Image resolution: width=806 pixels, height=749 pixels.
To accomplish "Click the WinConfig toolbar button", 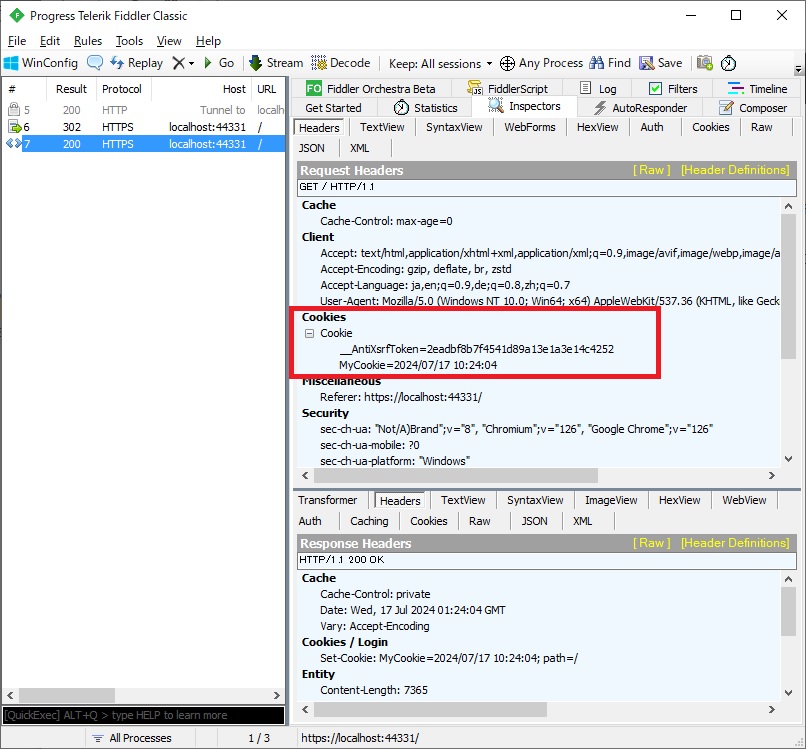I will click(x=41, y=63).
